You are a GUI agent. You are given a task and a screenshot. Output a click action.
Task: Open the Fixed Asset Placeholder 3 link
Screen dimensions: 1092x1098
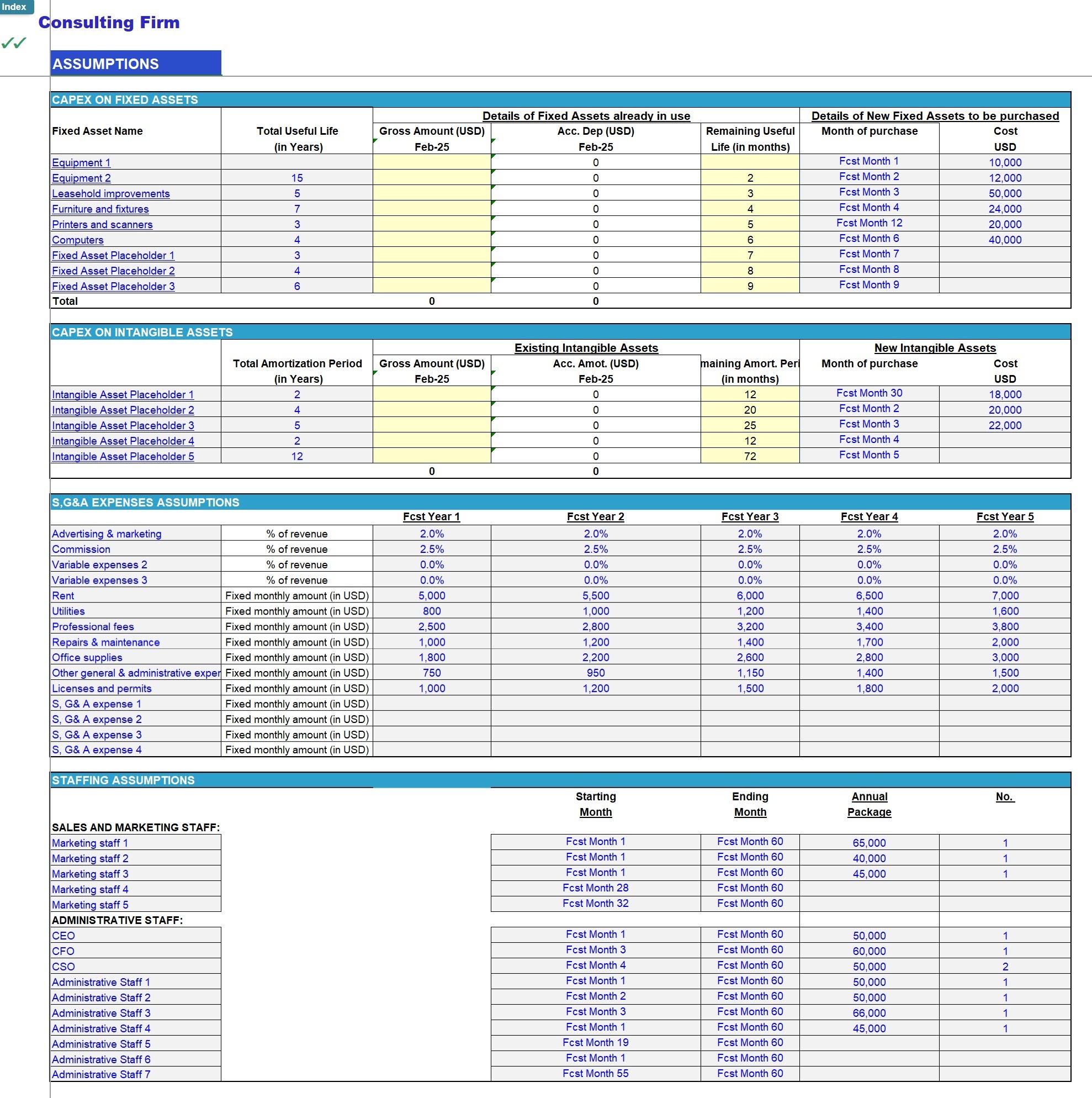tap(114, 286)
